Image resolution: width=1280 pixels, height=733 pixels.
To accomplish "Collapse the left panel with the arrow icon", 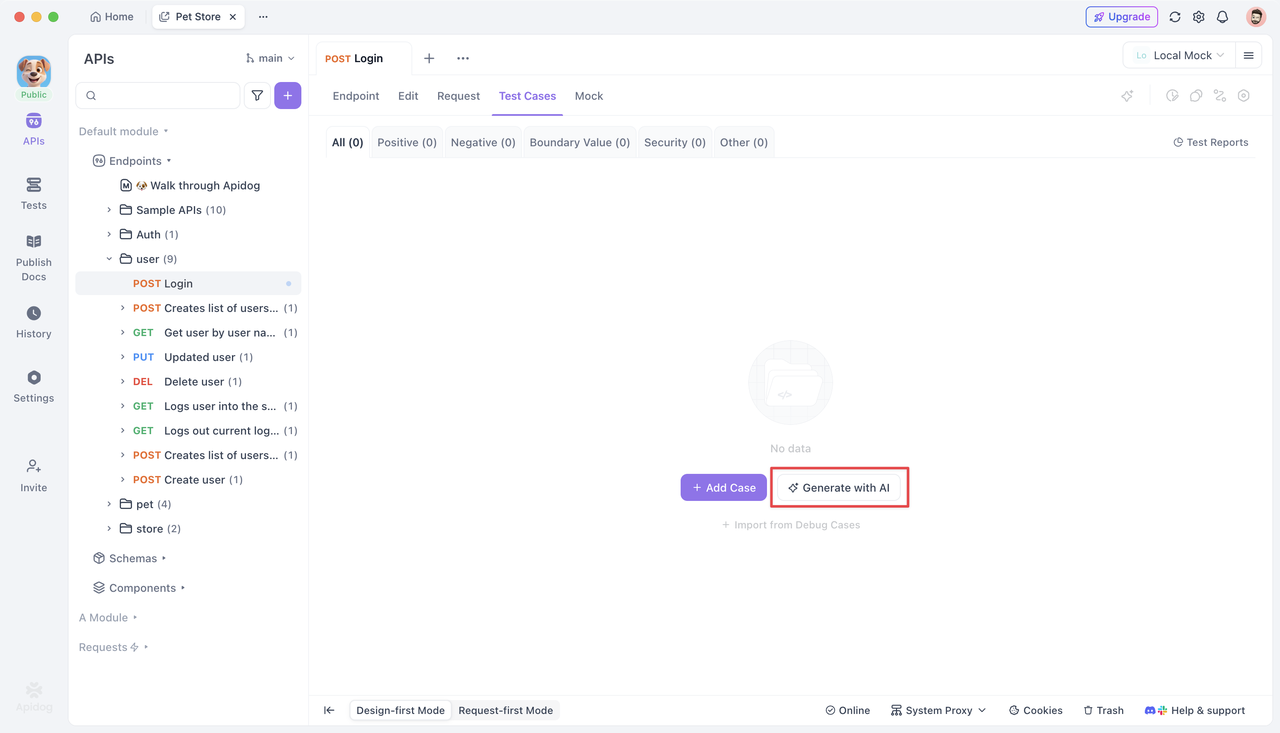I will click(x=329, y=710).
